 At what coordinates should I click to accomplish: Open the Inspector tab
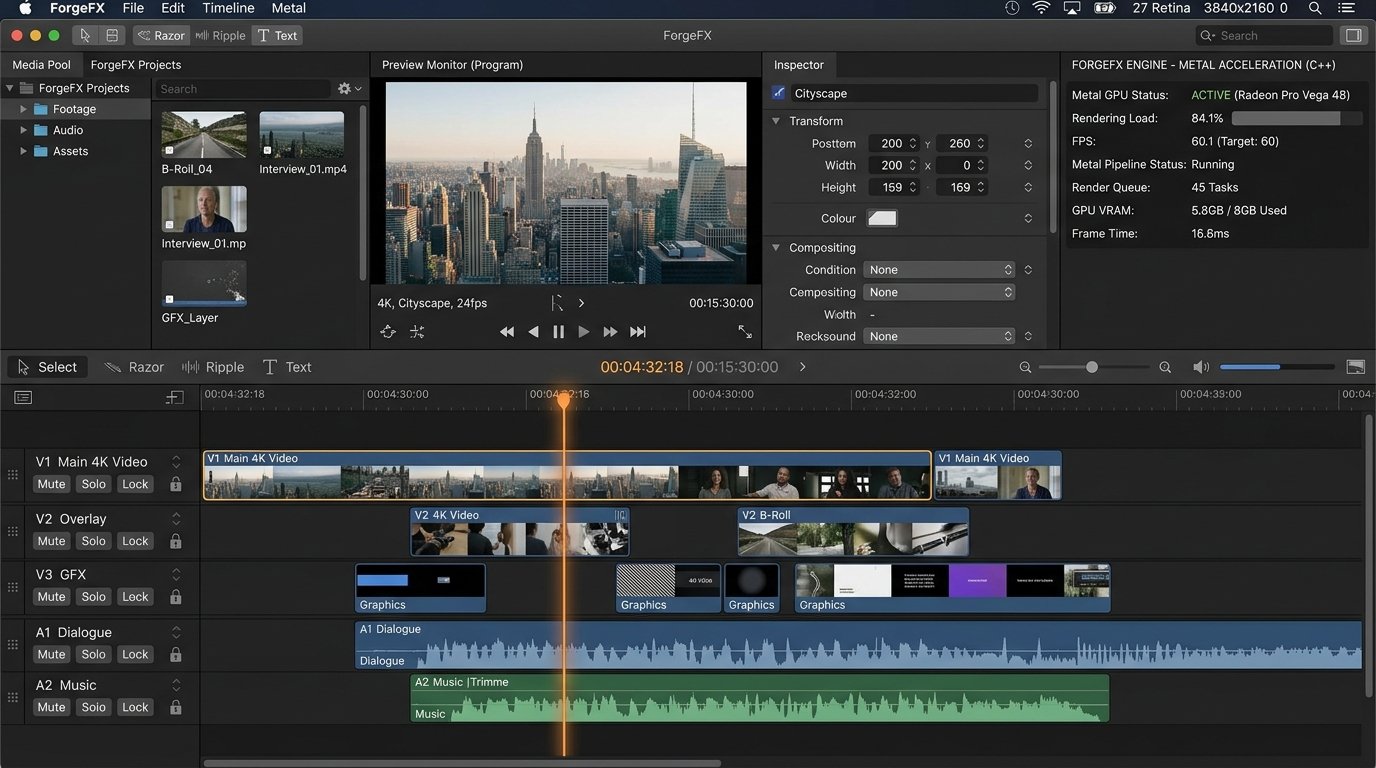pyautogui.click(x=799, y=65)
